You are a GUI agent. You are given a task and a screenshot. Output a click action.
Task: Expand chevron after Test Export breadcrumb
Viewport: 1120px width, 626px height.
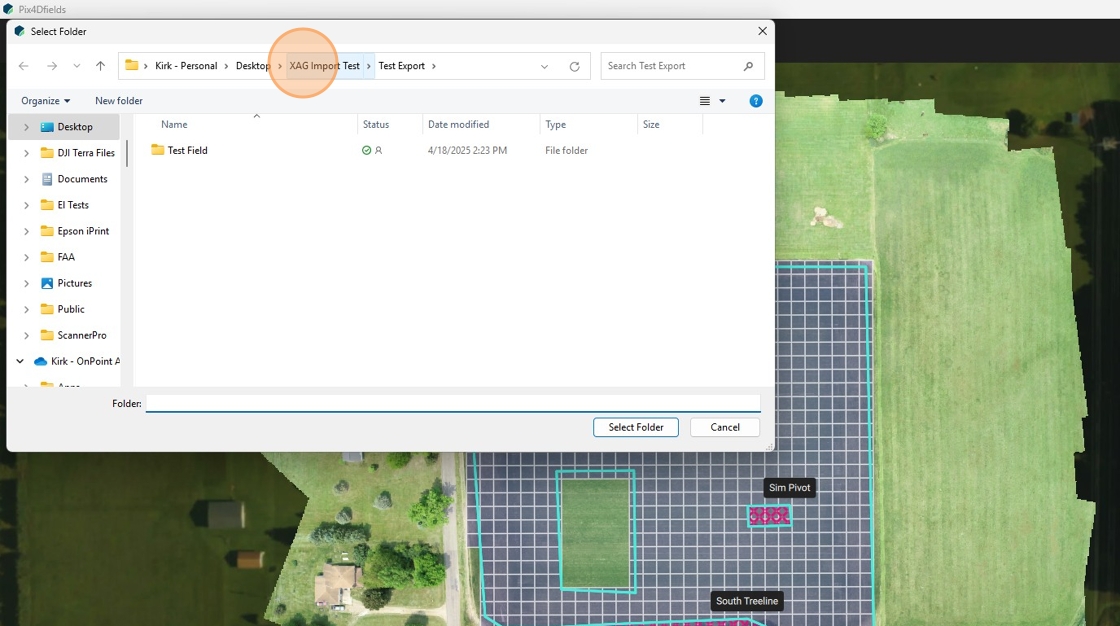pos(434,66)
